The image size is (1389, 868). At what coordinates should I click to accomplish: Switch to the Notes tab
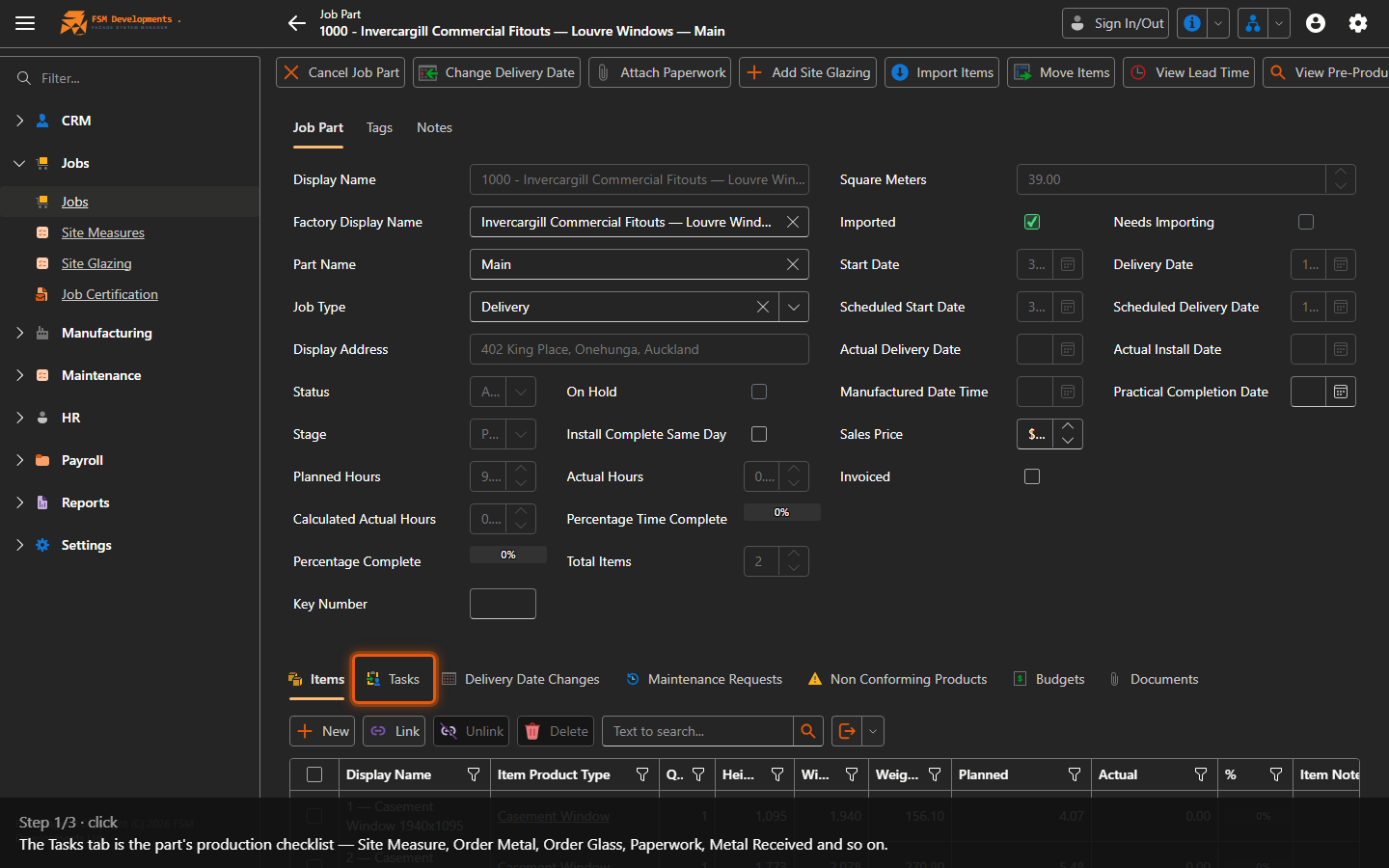pos(434,127)
